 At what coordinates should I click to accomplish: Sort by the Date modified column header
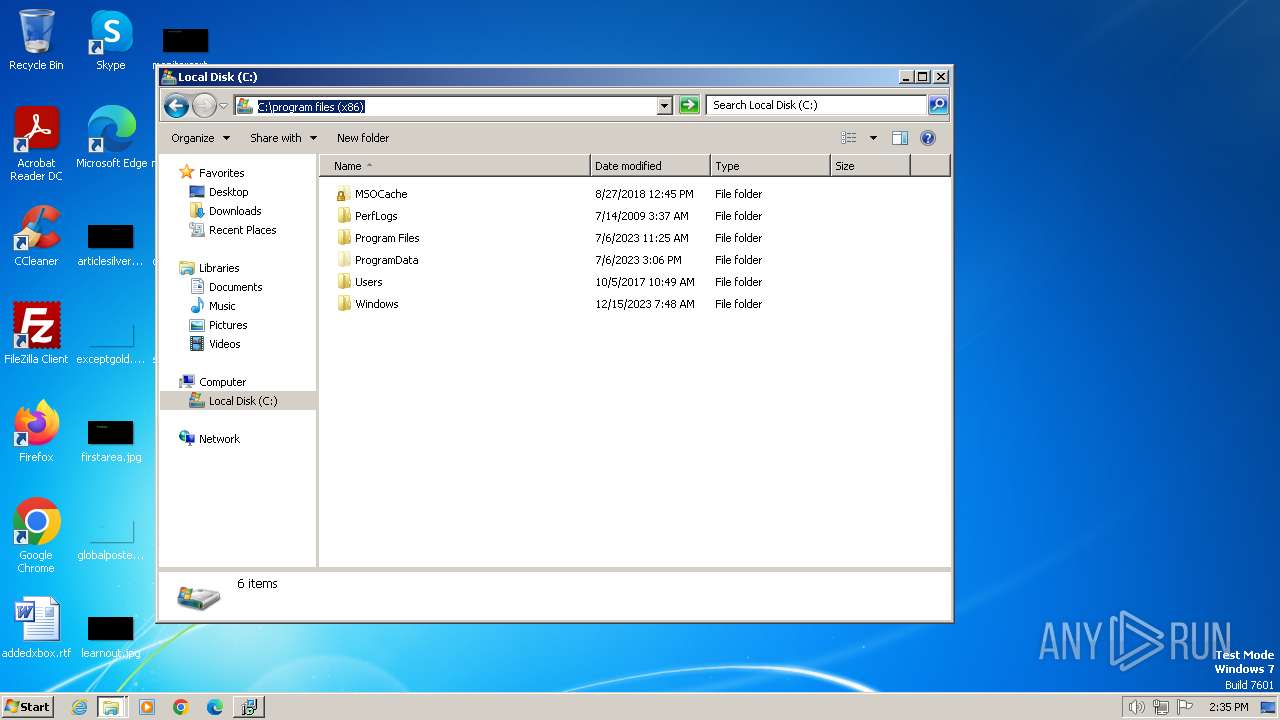pyautogui.click(x=650, y=166)
